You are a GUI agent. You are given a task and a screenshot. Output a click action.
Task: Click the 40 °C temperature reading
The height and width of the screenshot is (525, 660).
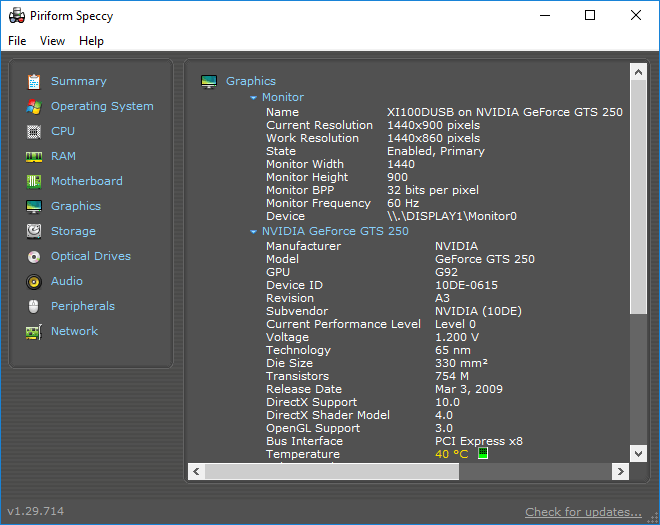click(x=451, y=454)
